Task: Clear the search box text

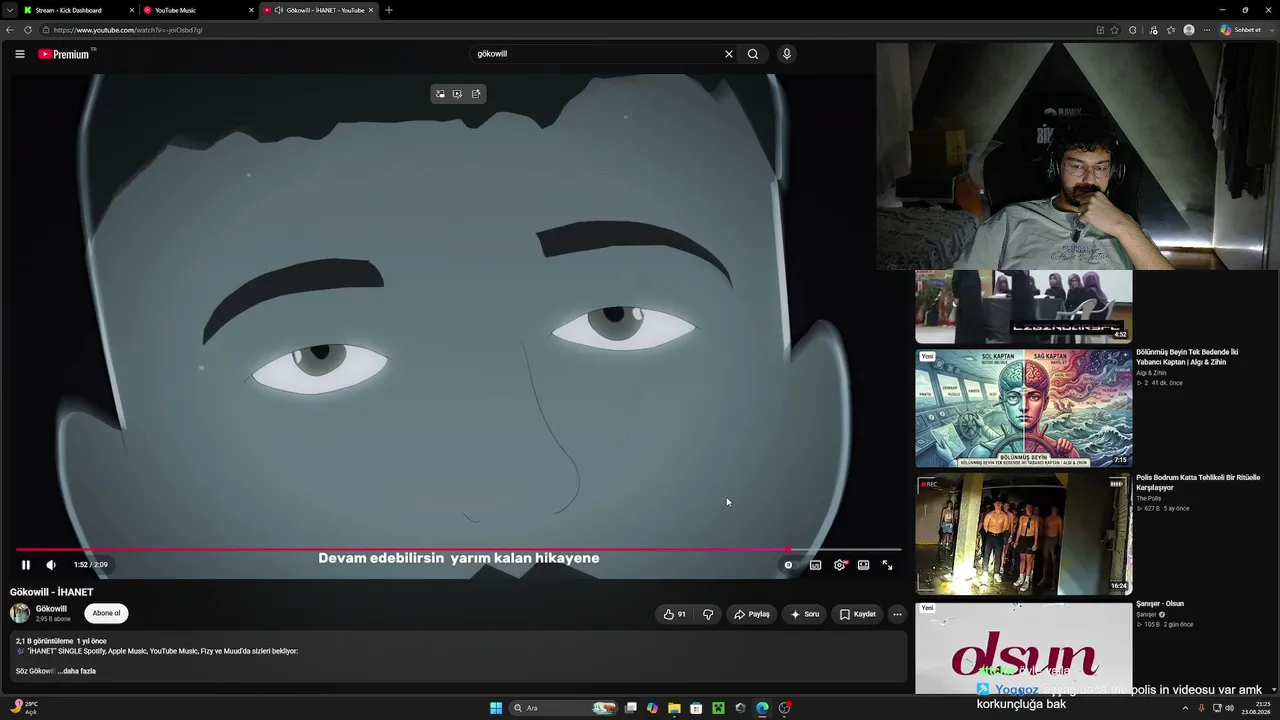Action: (x=729, y=54)
